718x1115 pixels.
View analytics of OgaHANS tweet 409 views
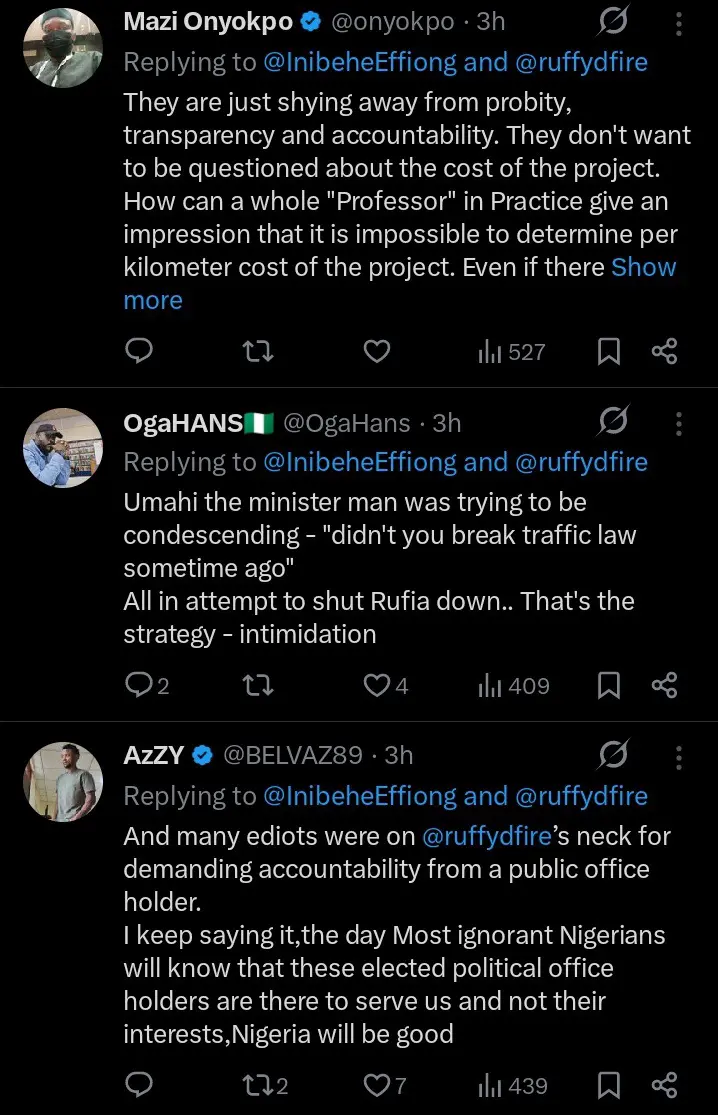coord(513,685)
